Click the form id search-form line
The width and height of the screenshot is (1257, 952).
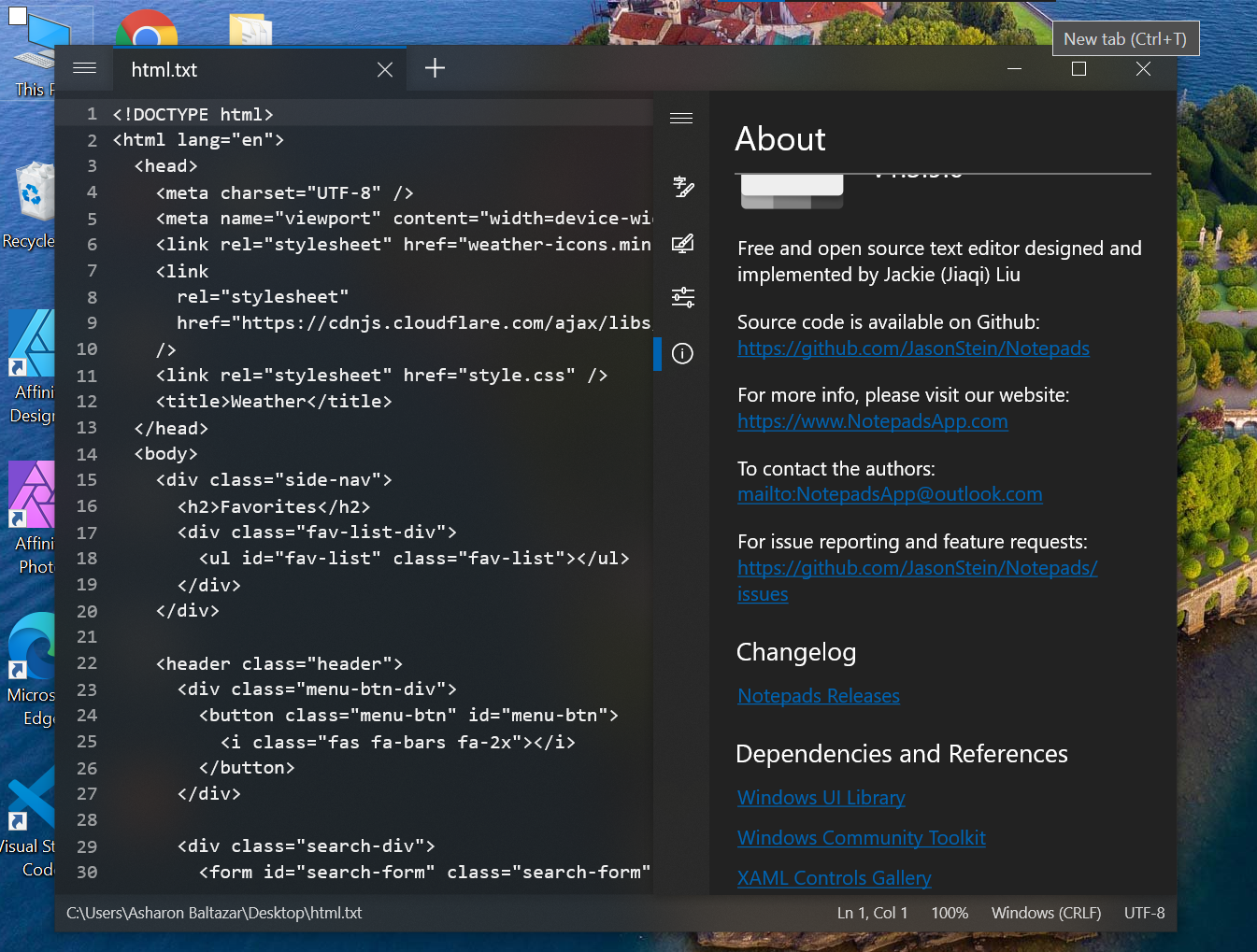(x=425, y=873)
